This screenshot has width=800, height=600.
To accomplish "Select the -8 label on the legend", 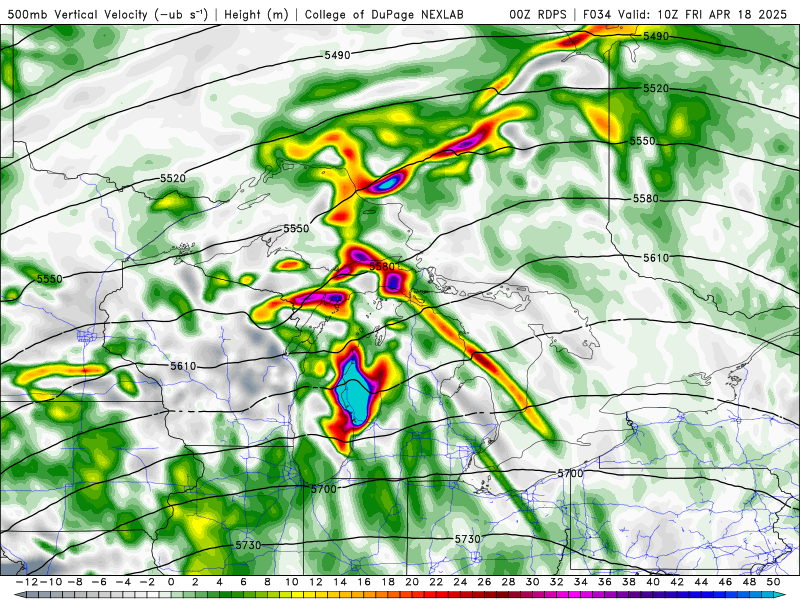I will (74, 582).
